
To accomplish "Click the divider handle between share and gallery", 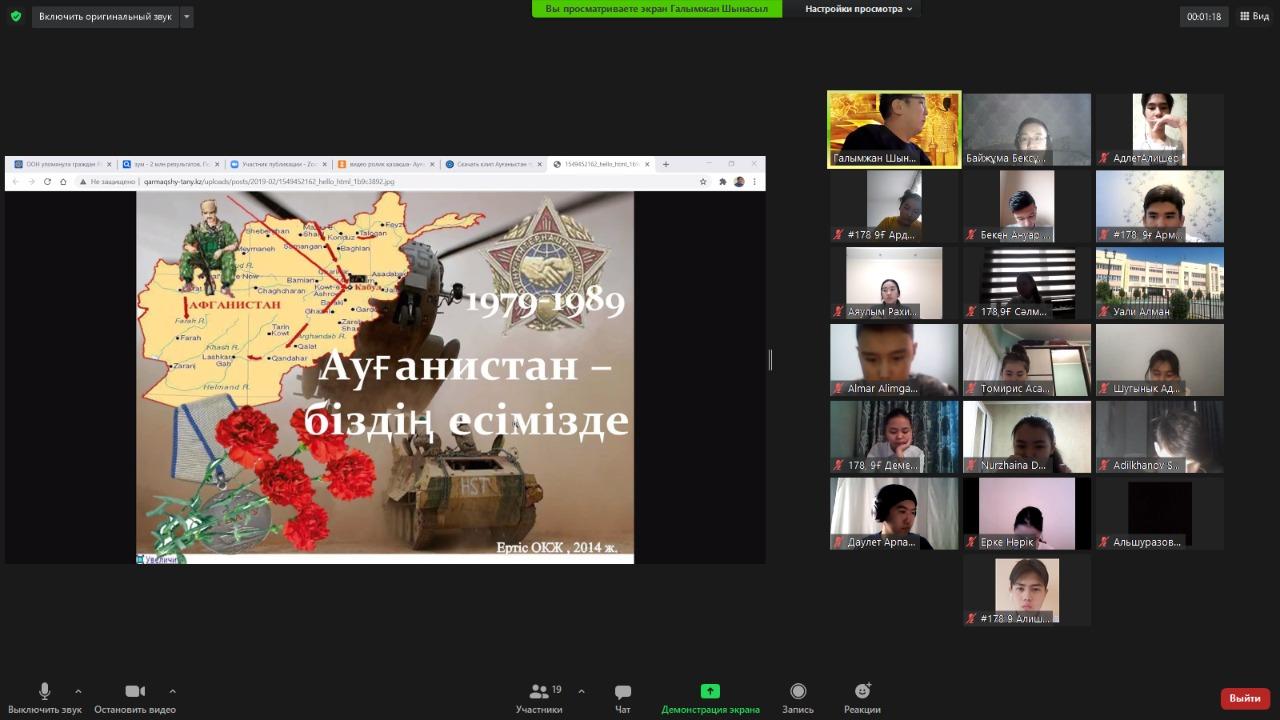I will (x=770, y=360).
